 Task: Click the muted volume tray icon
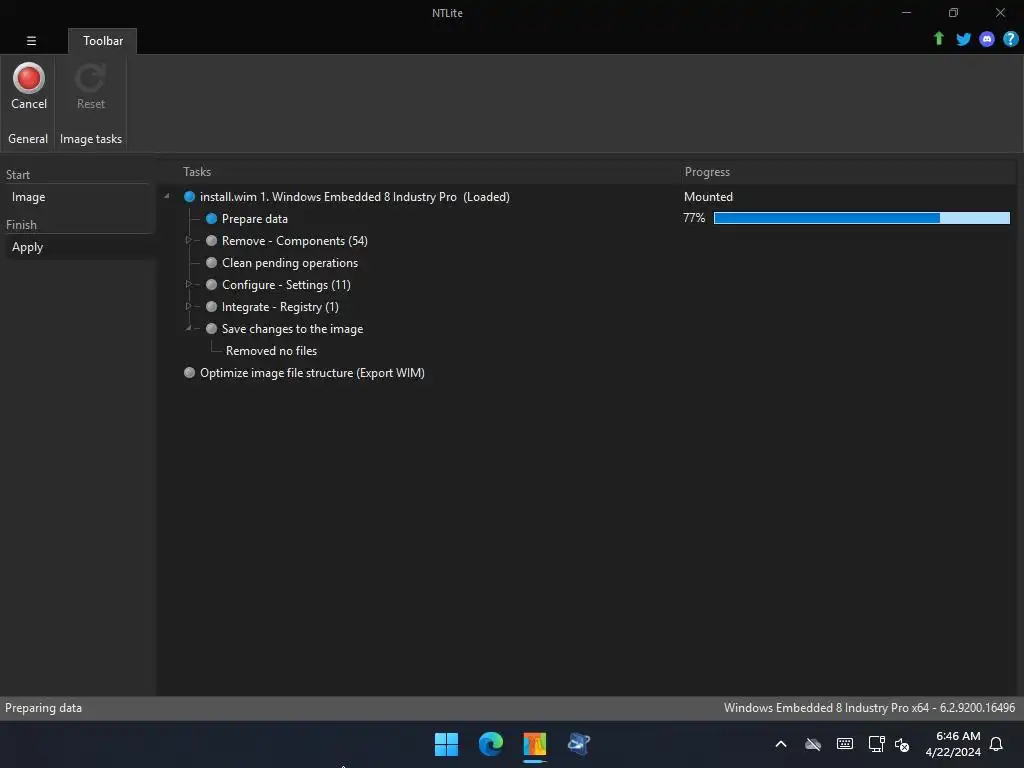tap(902, 744)
